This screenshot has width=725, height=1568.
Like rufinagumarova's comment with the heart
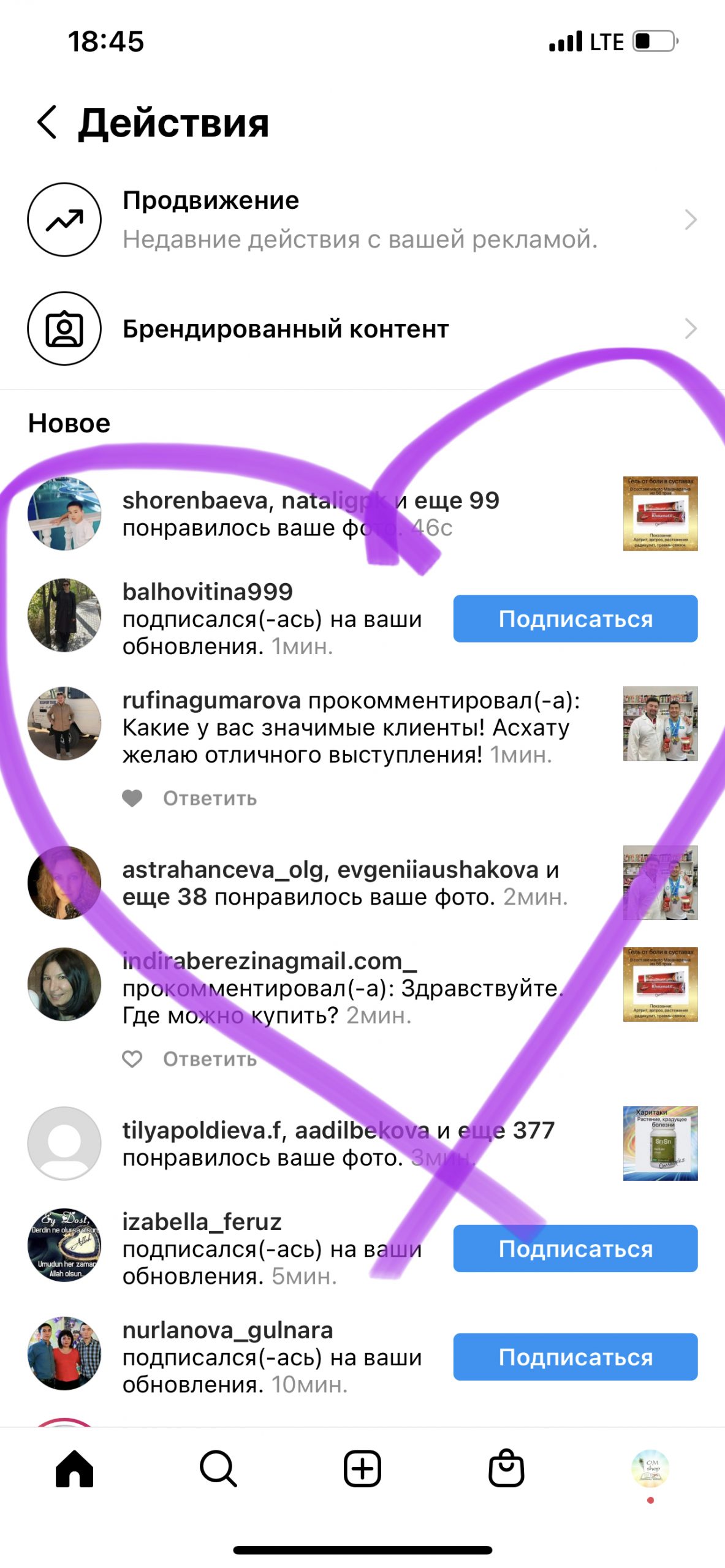(x=132, y=798)
